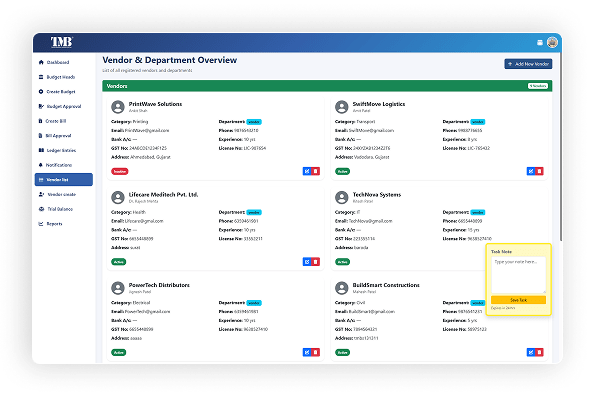Delete the PrintWave Solutions vendor

[x=315, y=171]
